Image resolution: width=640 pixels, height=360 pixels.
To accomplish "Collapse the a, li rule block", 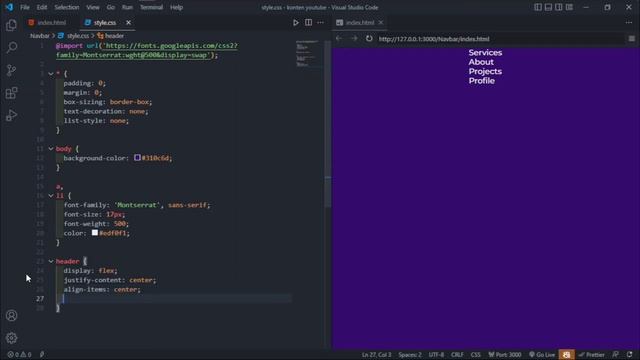I will pos(51,196).
